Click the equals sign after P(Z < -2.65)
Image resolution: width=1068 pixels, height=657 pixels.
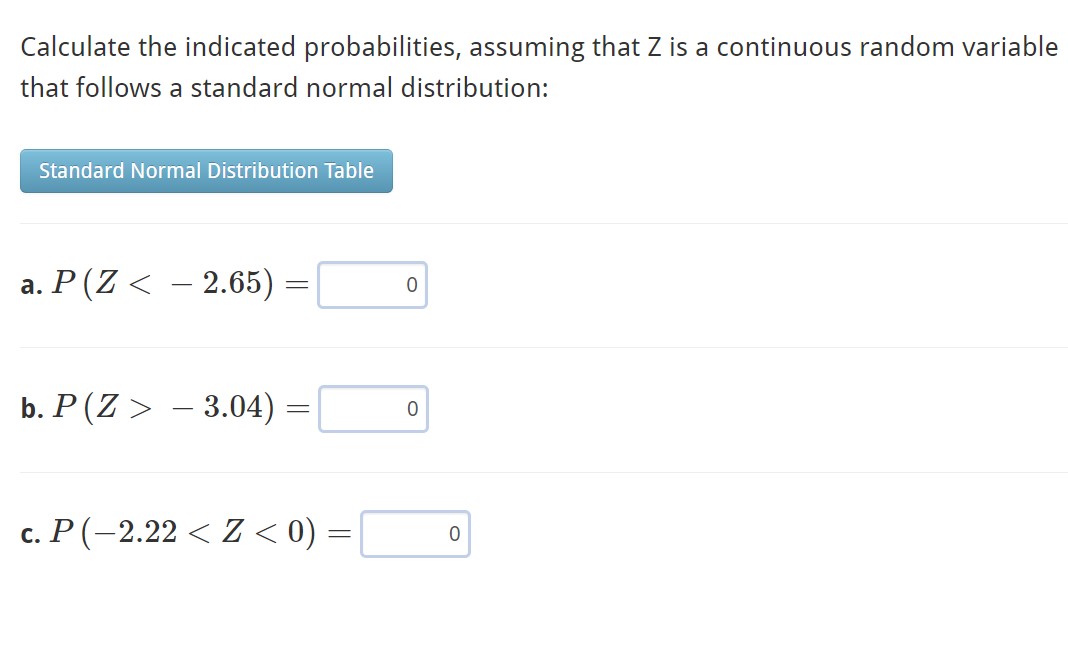pyautogui.click(x=298, y=283)
